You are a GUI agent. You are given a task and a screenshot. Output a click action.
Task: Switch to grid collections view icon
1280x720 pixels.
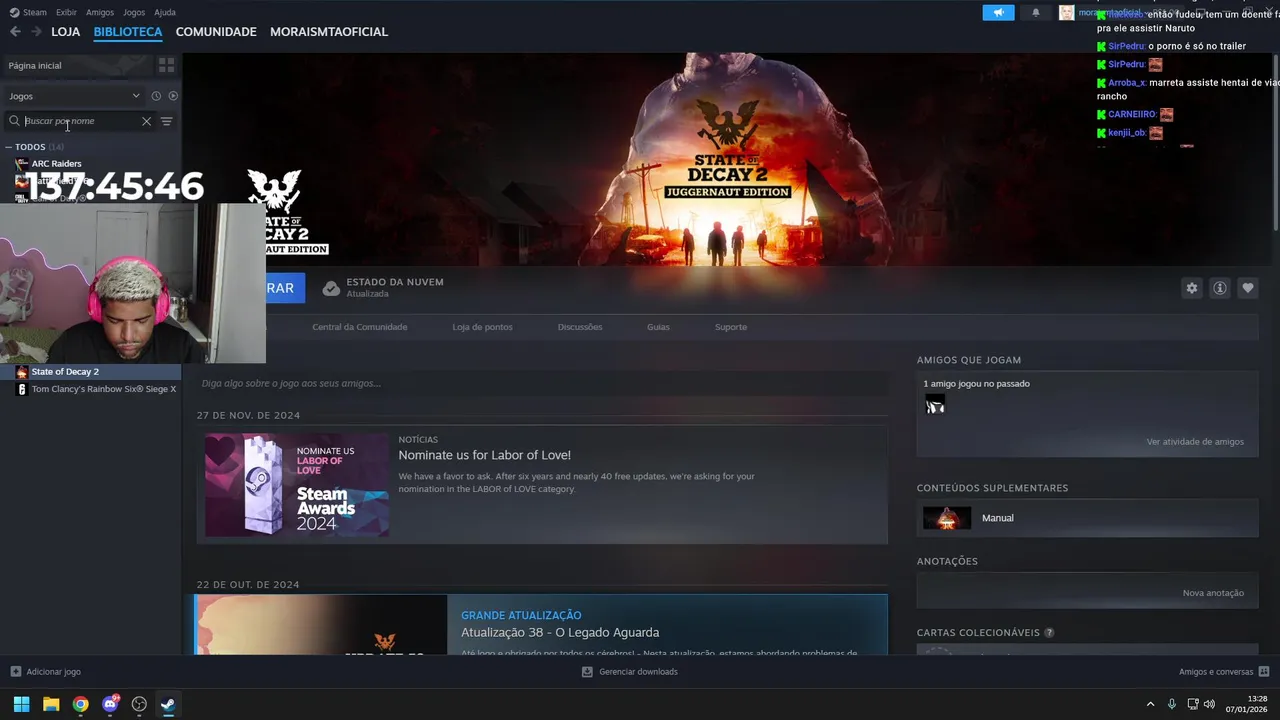pos(166,65)
